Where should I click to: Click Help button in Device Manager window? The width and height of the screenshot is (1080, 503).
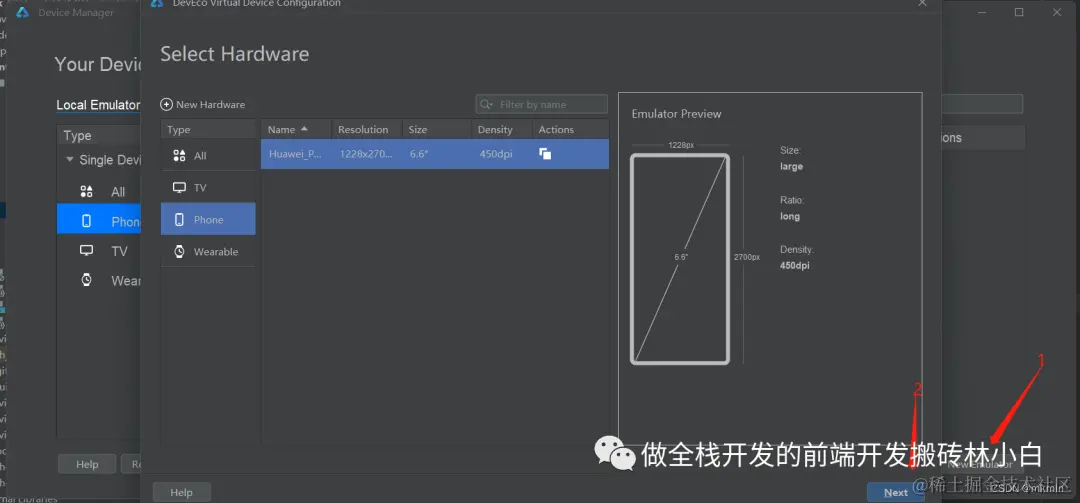point(87,464)
